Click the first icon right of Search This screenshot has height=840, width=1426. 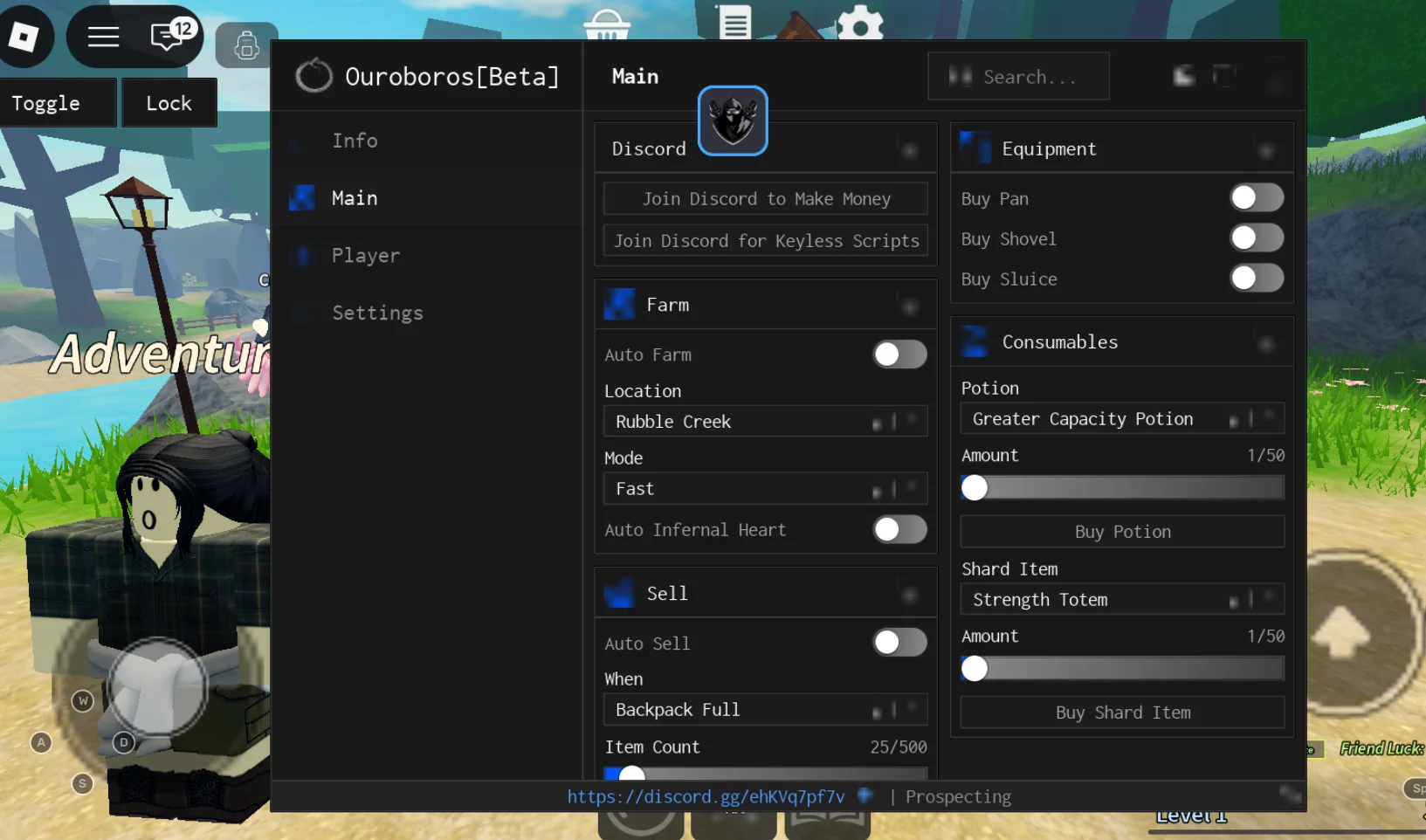coord(1184,76)
